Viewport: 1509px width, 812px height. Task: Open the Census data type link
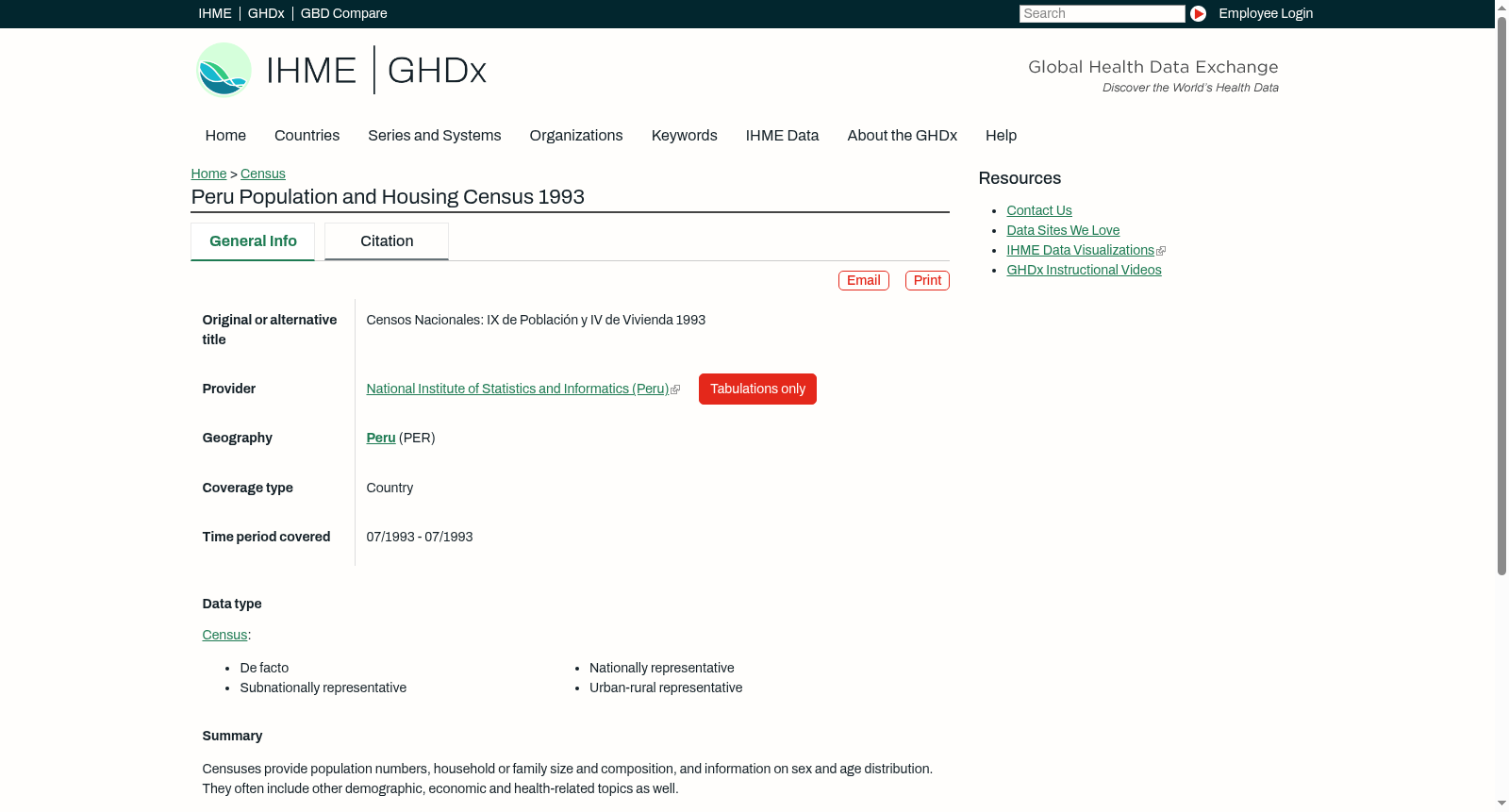click(x=224, y=635)
